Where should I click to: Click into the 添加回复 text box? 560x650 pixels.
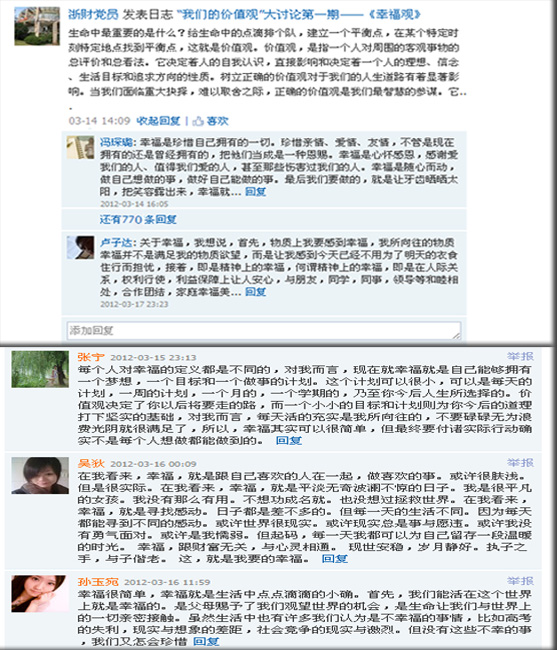[x=264, y=330]
